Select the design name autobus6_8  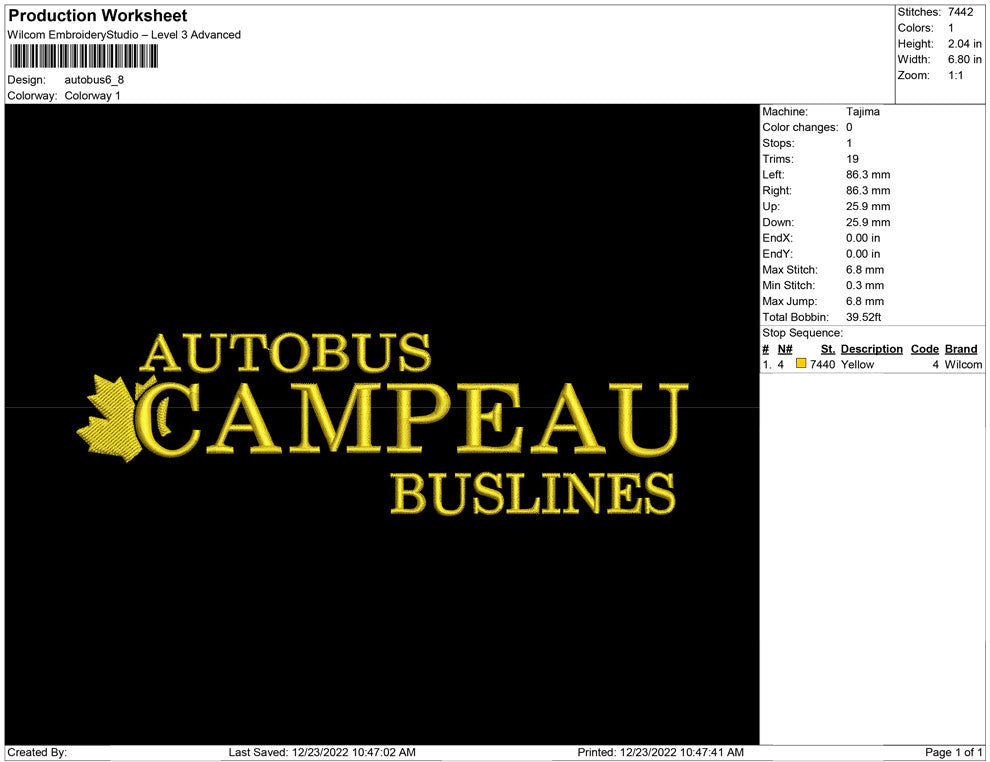[x=94, y=80]
